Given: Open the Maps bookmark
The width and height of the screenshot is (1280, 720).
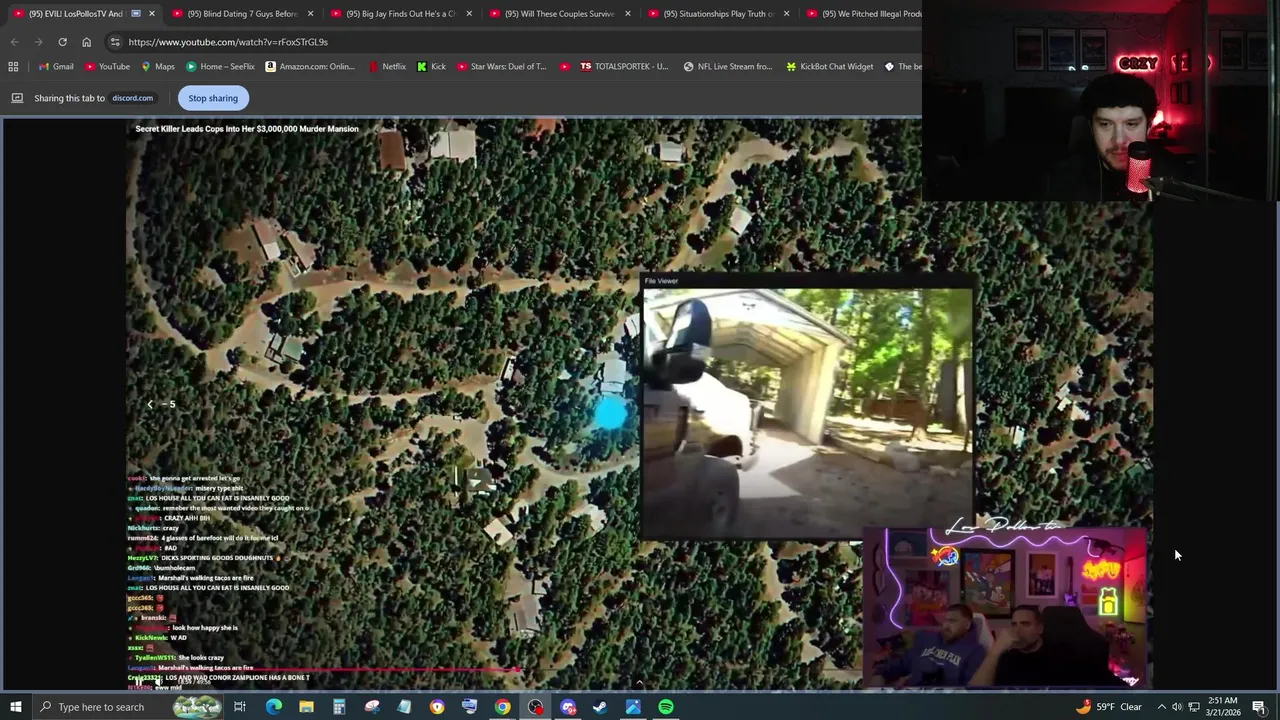Looking at the screenshot, I should (158, 67).
